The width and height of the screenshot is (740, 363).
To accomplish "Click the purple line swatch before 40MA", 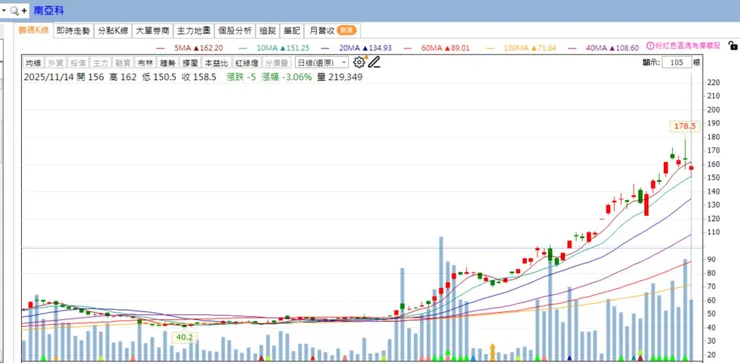I will [573, 48].
